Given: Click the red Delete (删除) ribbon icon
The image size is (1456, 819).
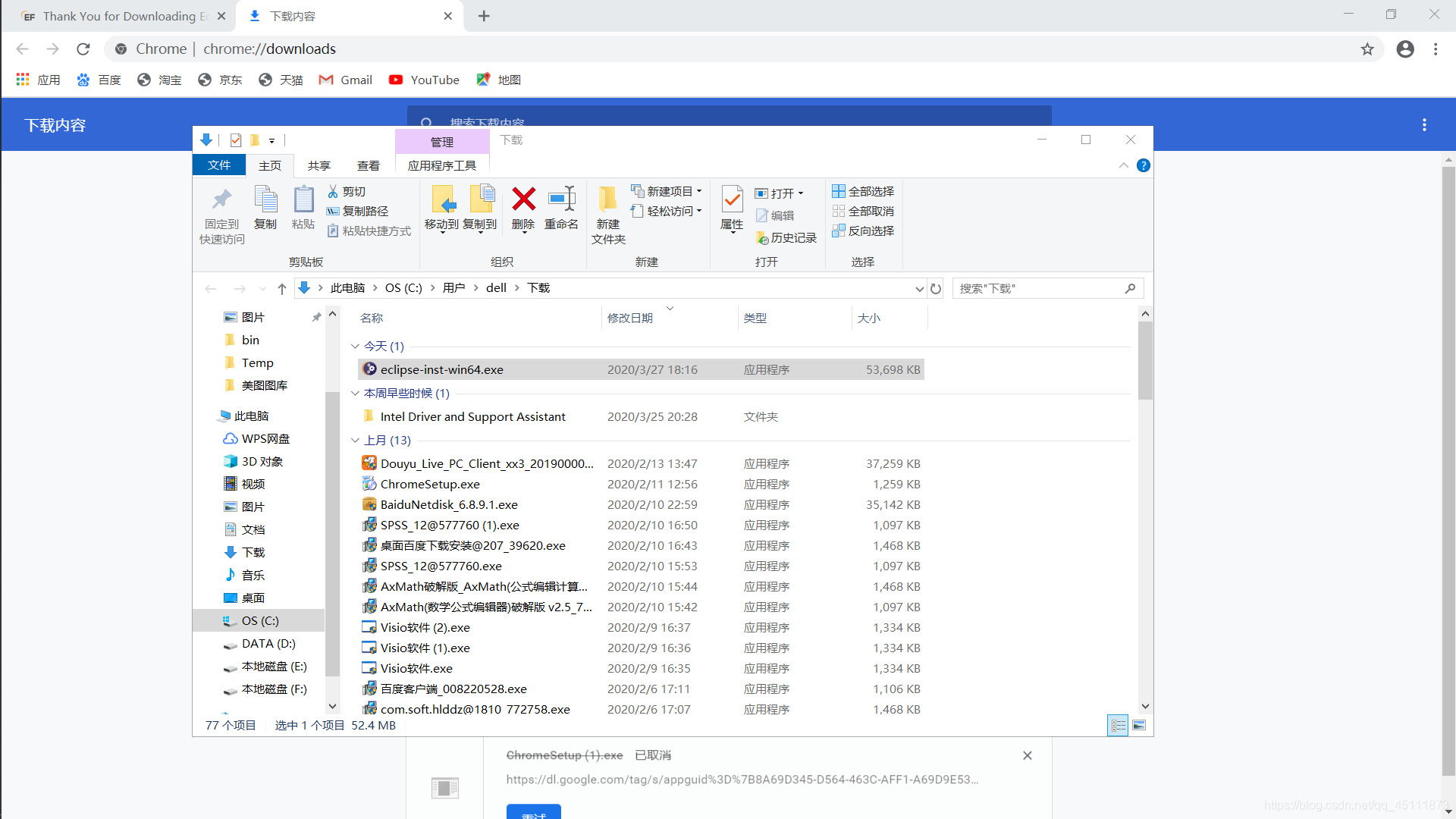Looking at the screenshot, I should pyautogui.click(x=523, y=199).
